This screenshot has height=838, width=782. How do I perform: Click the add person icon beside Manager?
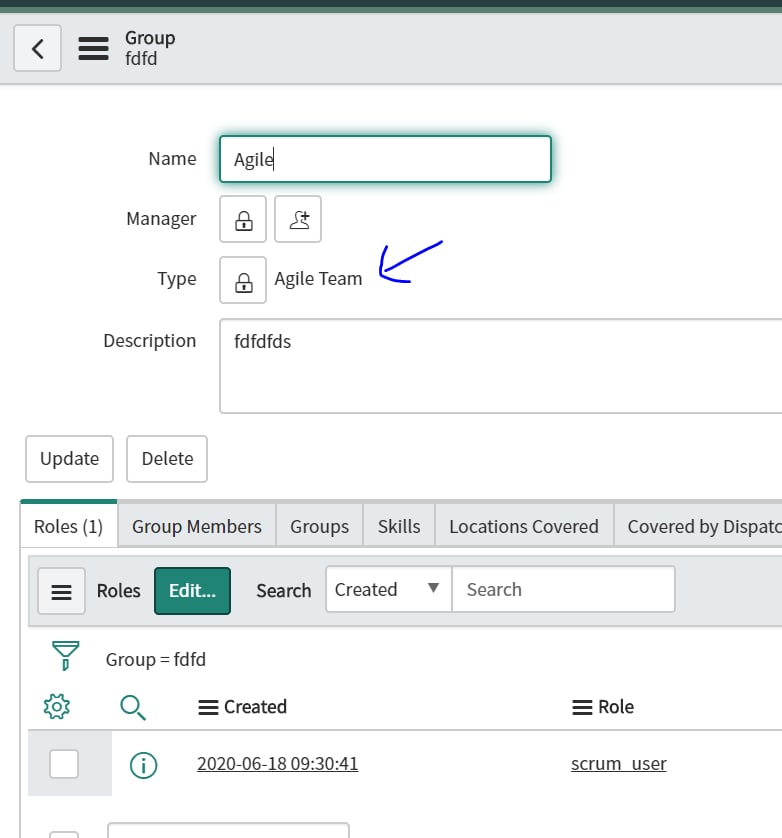pyautogui.click(x=299, y=218)
